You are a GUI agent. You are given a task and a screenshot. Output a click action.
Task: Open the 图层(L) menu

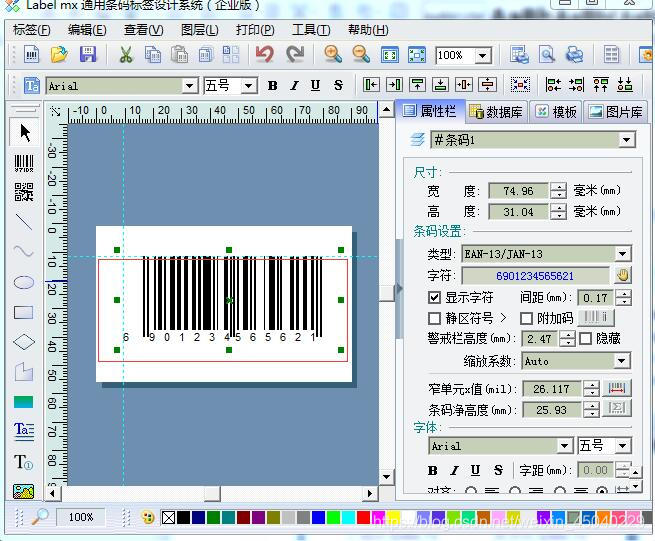pyautogui.click(x=200, y=30)
